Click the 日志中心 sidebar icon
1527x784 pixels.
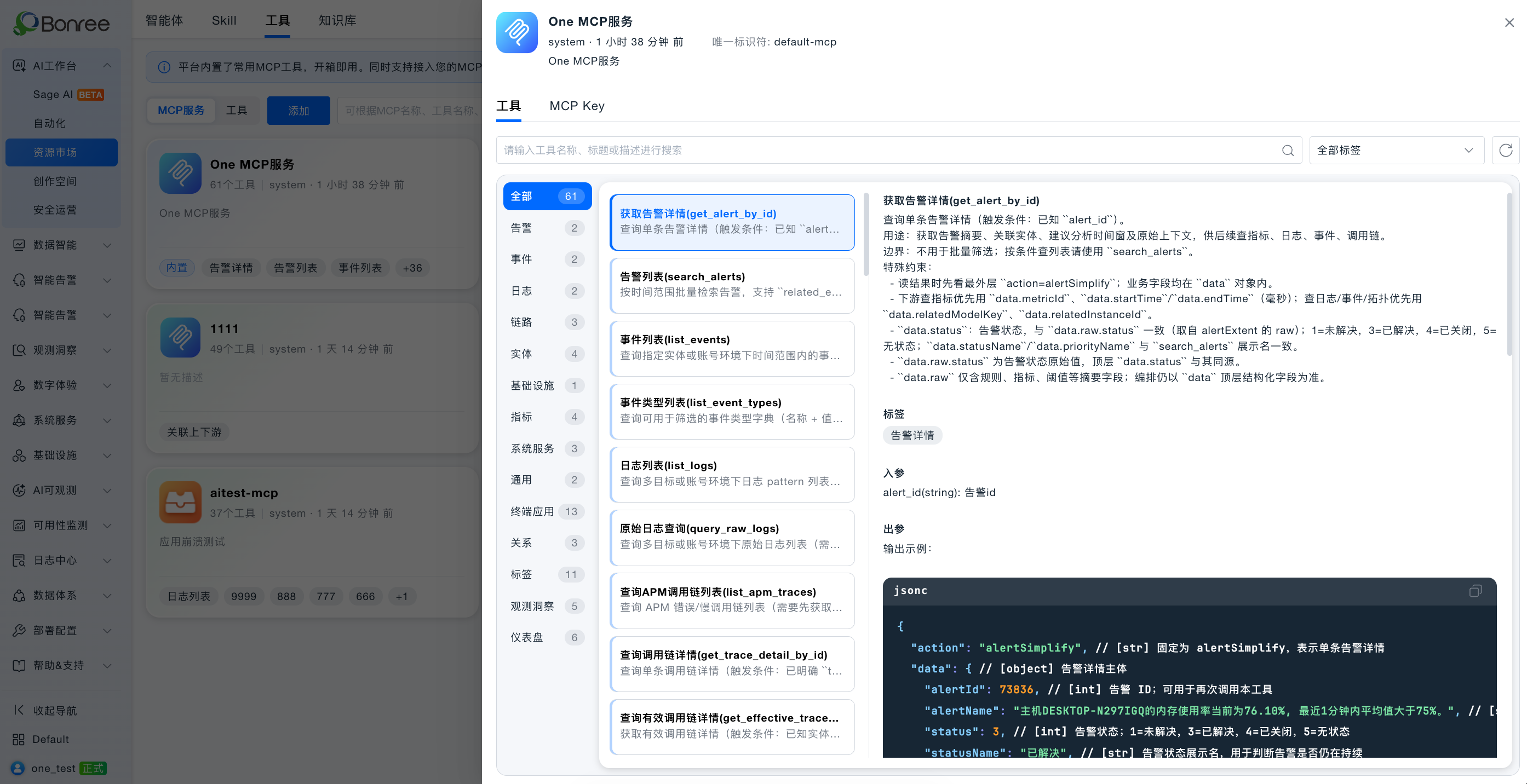(19, 560)
